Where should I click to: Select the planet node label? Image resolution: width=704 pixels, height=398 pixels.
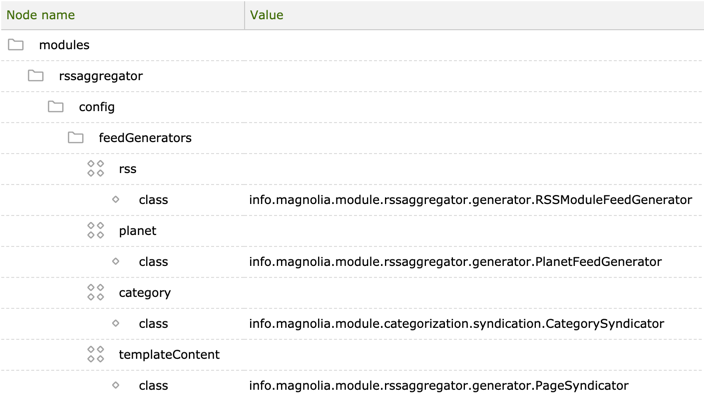pos(137,231)
